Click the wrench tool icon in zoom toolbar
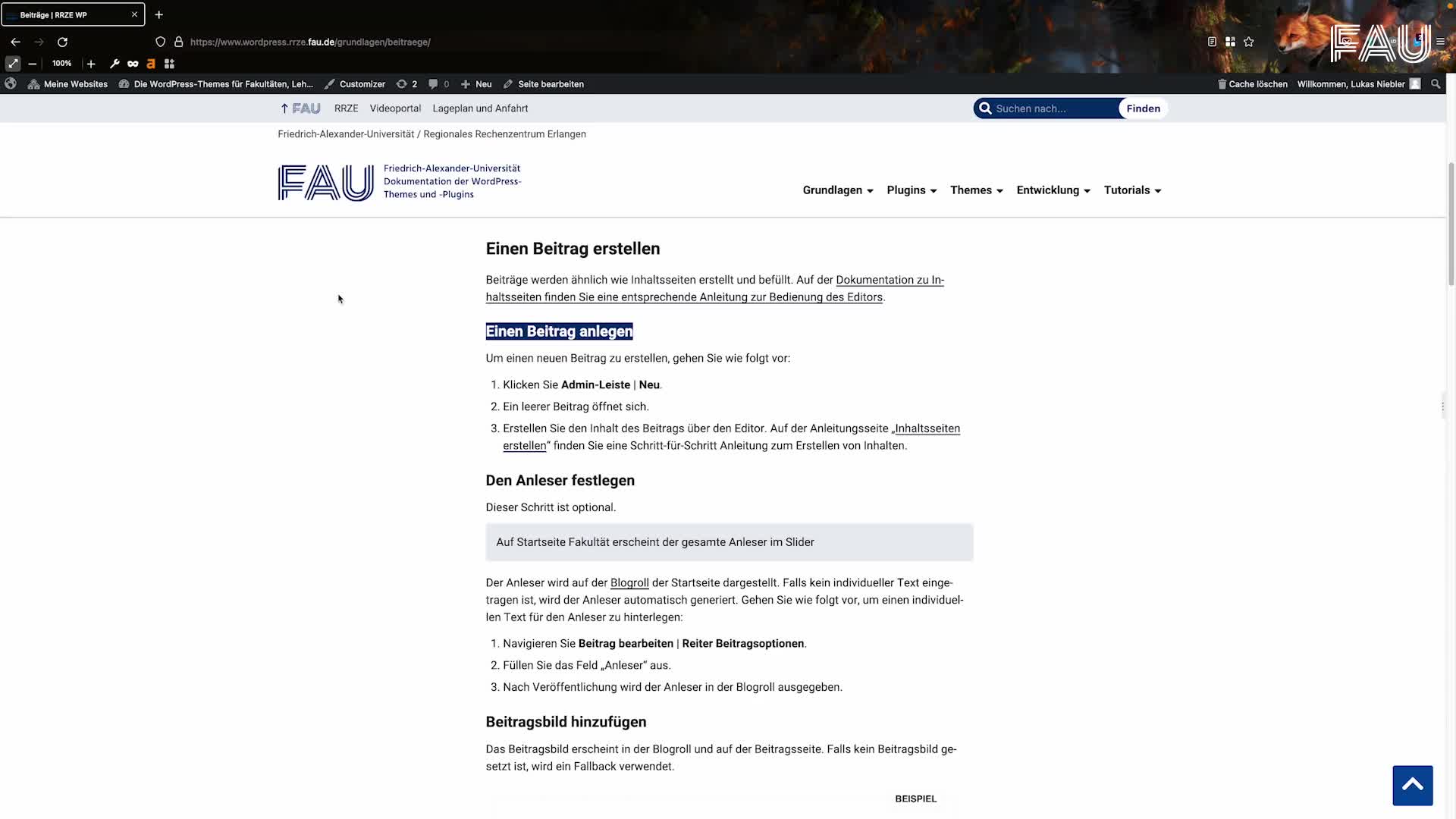1456x819 pixels. pos(115,64)
